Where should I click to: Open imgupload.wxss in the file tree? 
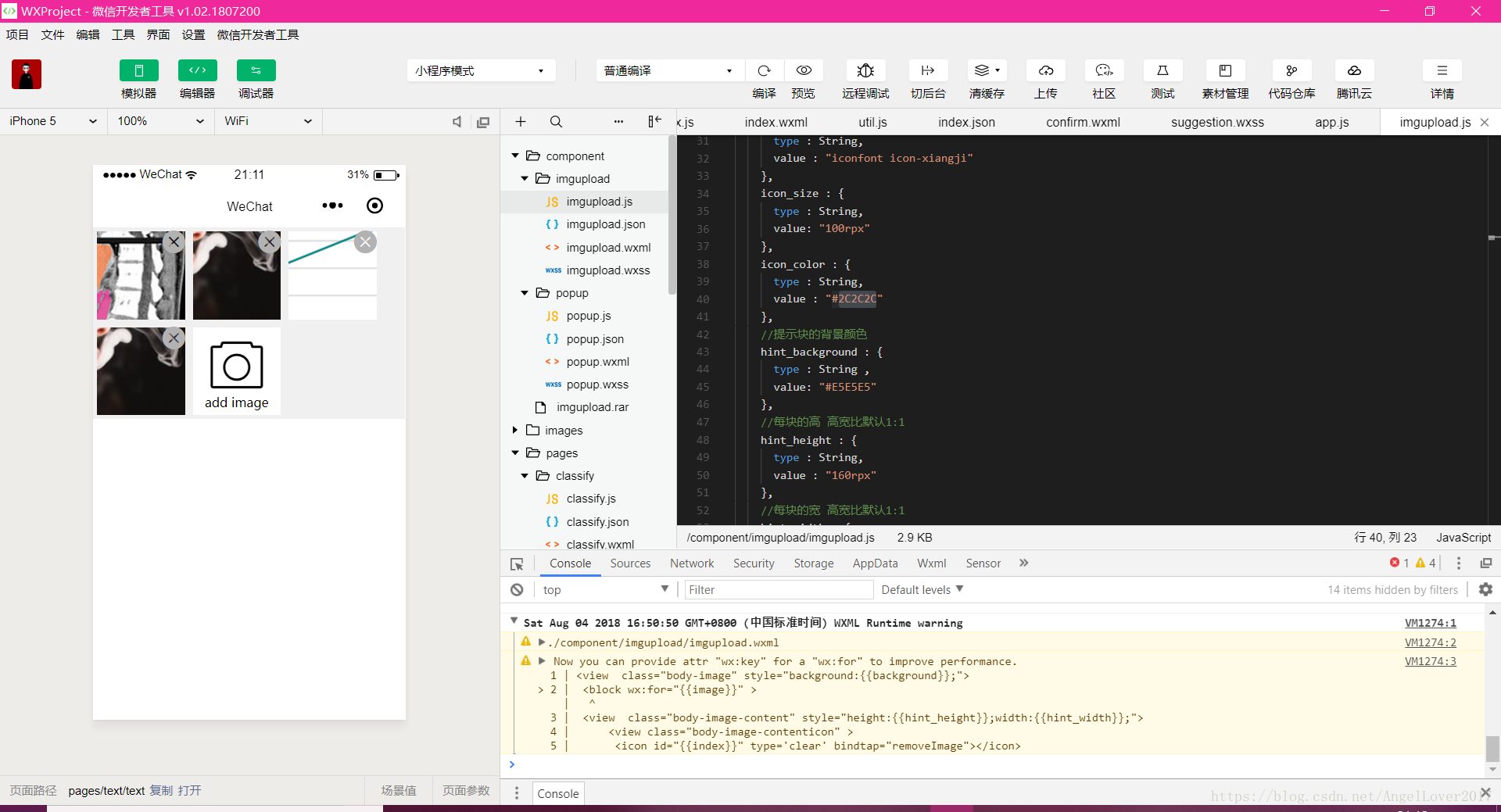coord(607,270)
